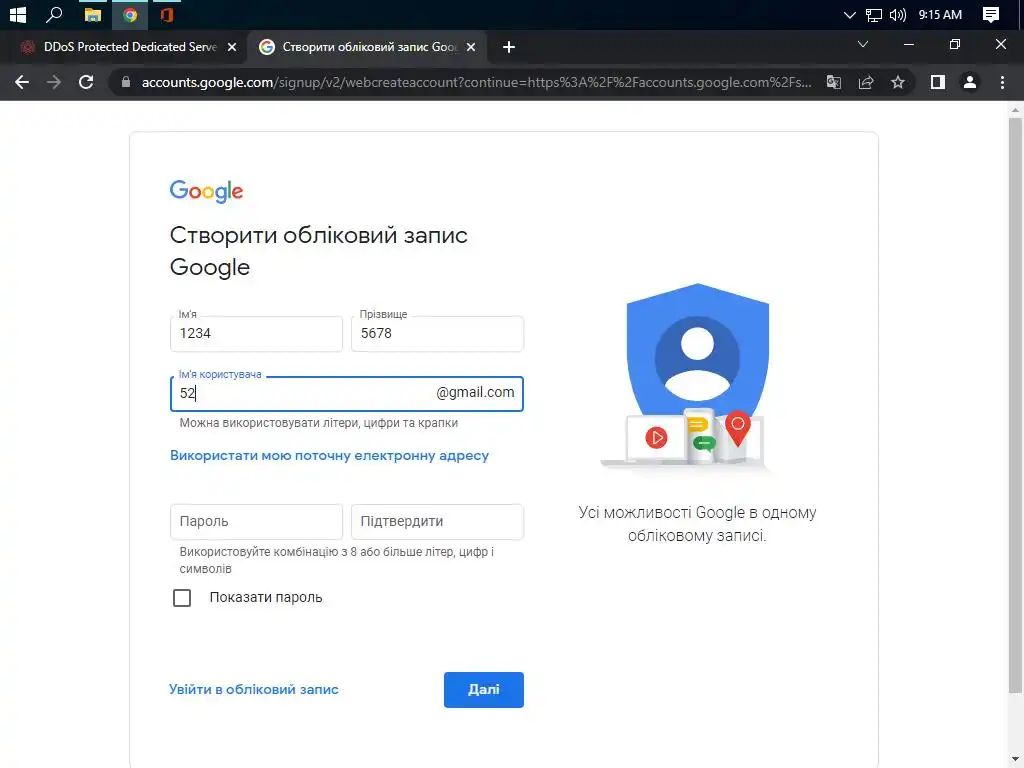This screenshot has width=1024, height=768.
Task: Open the Chrome profile menu
Action: (970, 82)
